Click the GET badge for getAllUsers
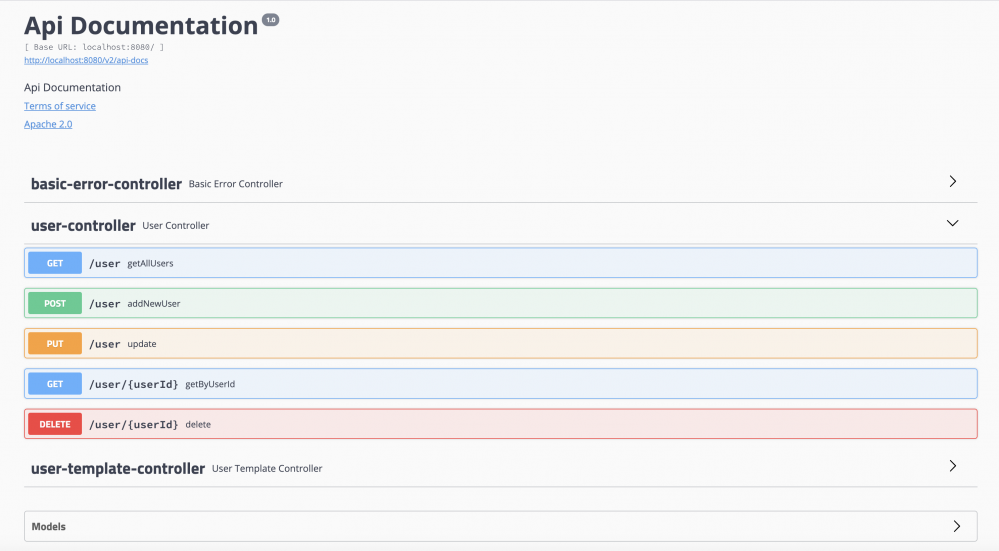This screenshot has width=999, height=551. [55, 263]
